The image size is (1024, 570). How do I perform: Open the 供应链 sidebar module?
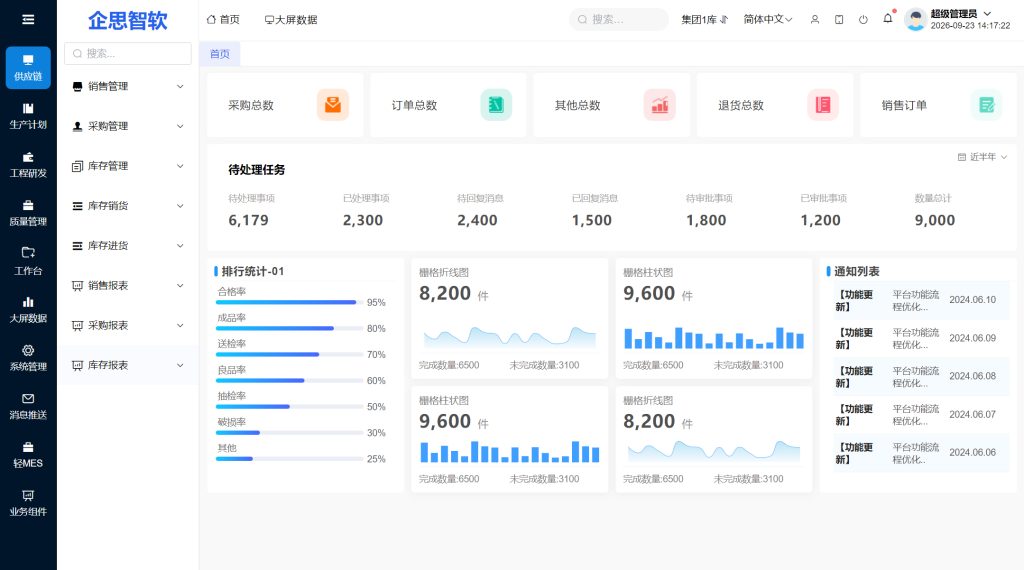pyautogui.click(x=28, y=67)
